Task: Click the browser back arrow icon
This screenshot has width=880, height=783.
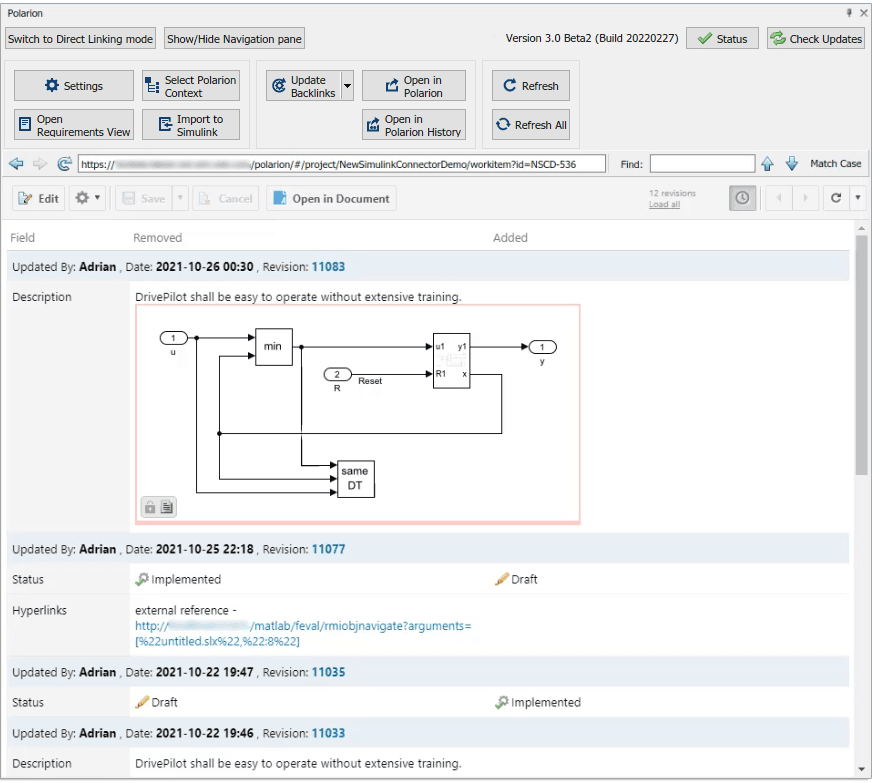Action: pos(16,164)
